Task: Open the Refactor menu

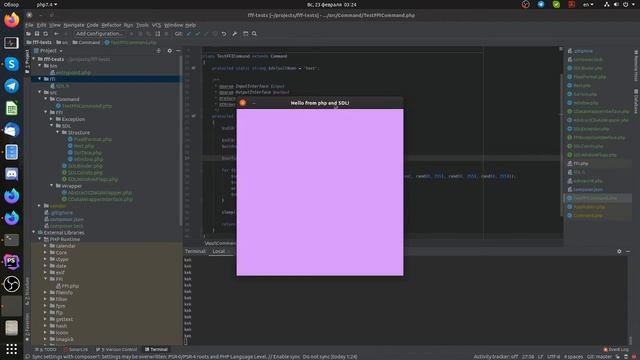Action: click(x=111, y=25)
